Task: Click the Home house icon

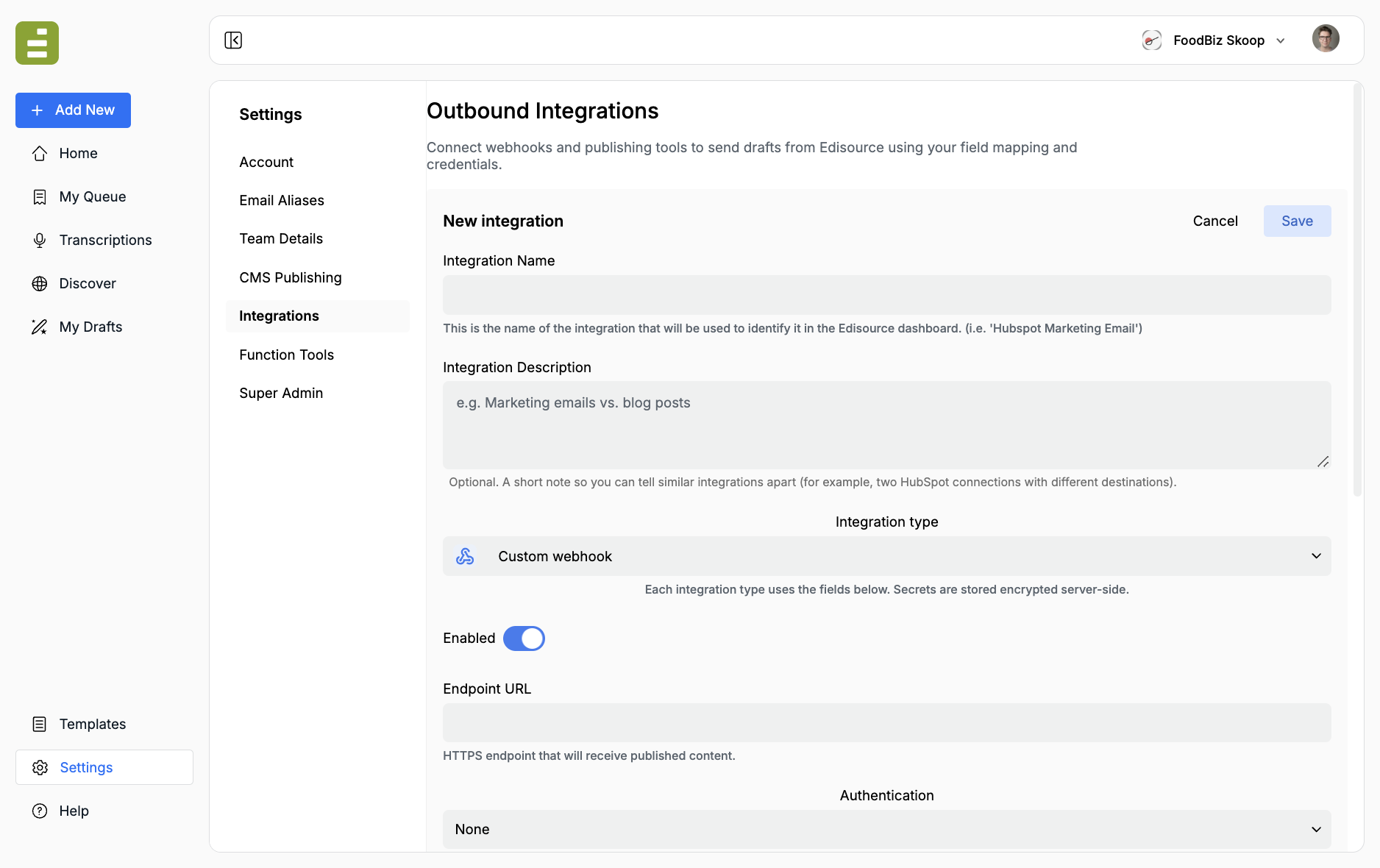Action: 40,153
